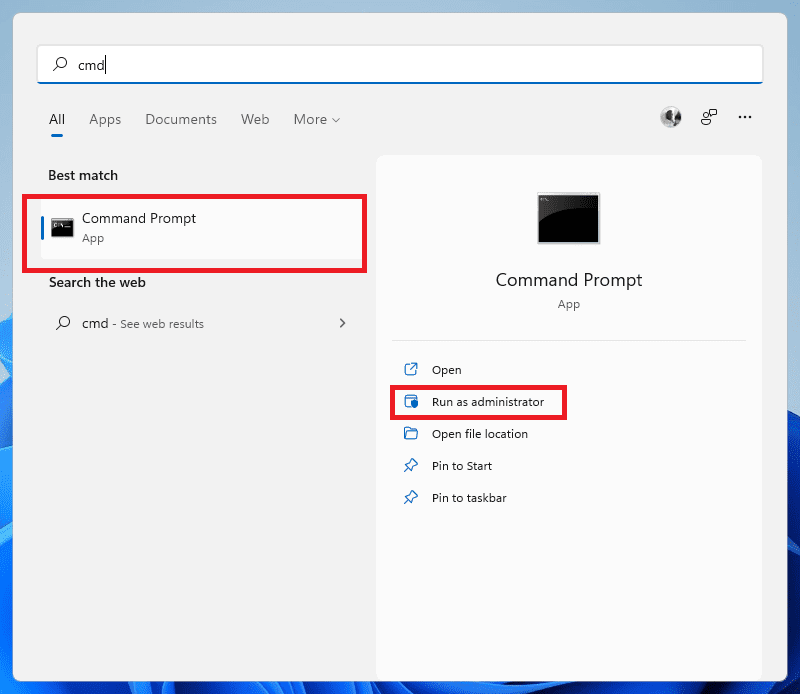
Task: Click Open for Command Prompt
Action: [x=446, y=370]
